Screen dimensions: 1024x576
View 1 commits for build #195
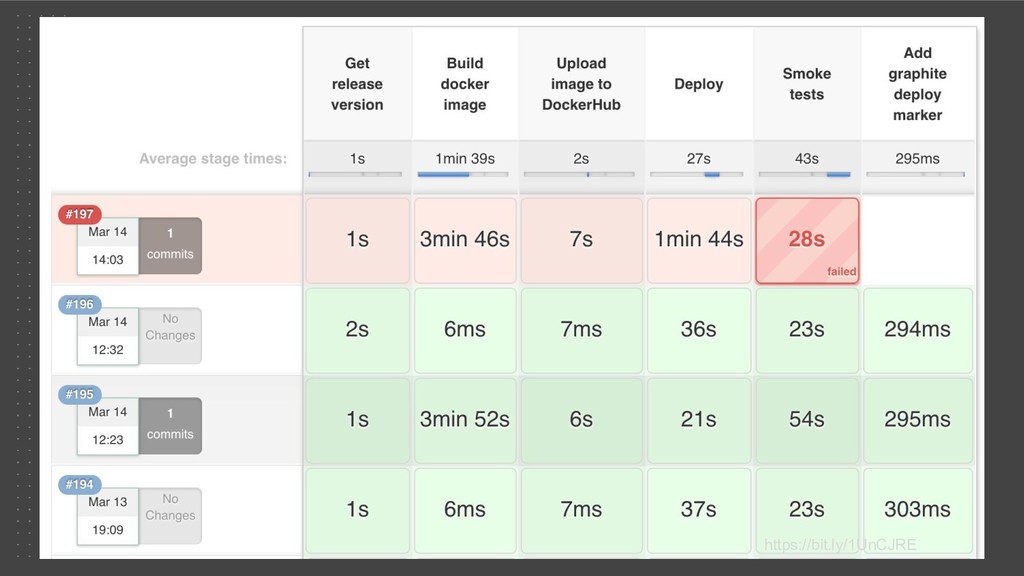(x=170, y=426)
